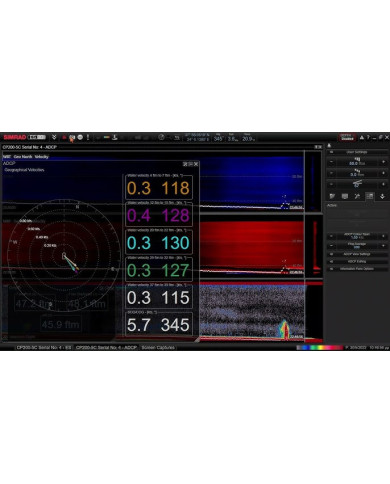Decrease range with minus on 50.0 row
This screenshot has height=484, width=390.
tap(331, 162)
